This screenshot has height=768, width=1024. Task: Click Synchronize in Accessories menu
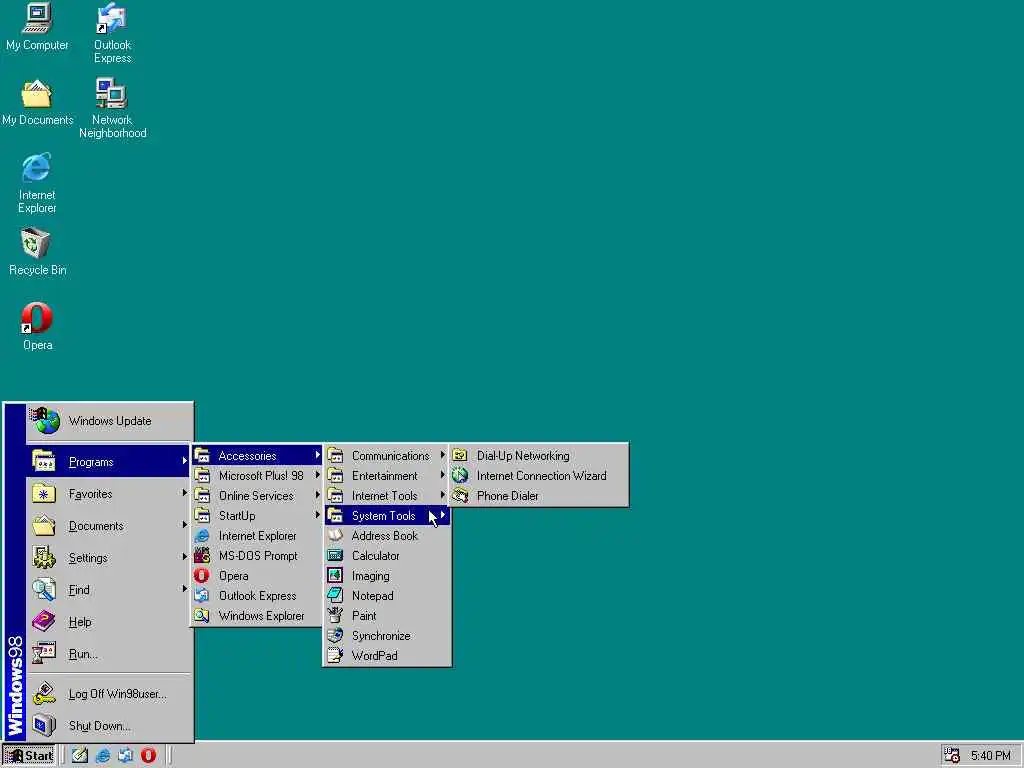coord(387,635)
